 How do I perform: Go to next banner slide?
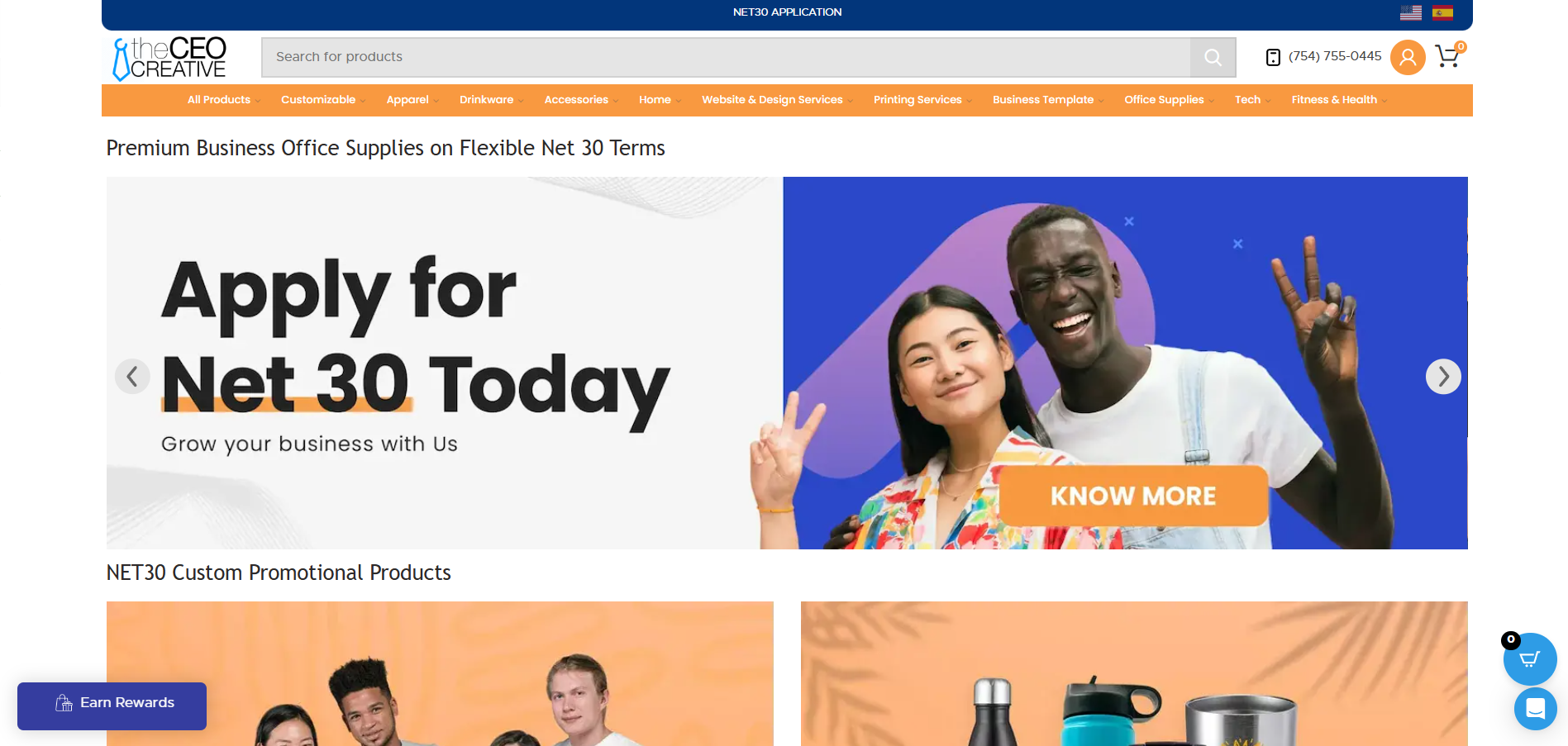1443,377
